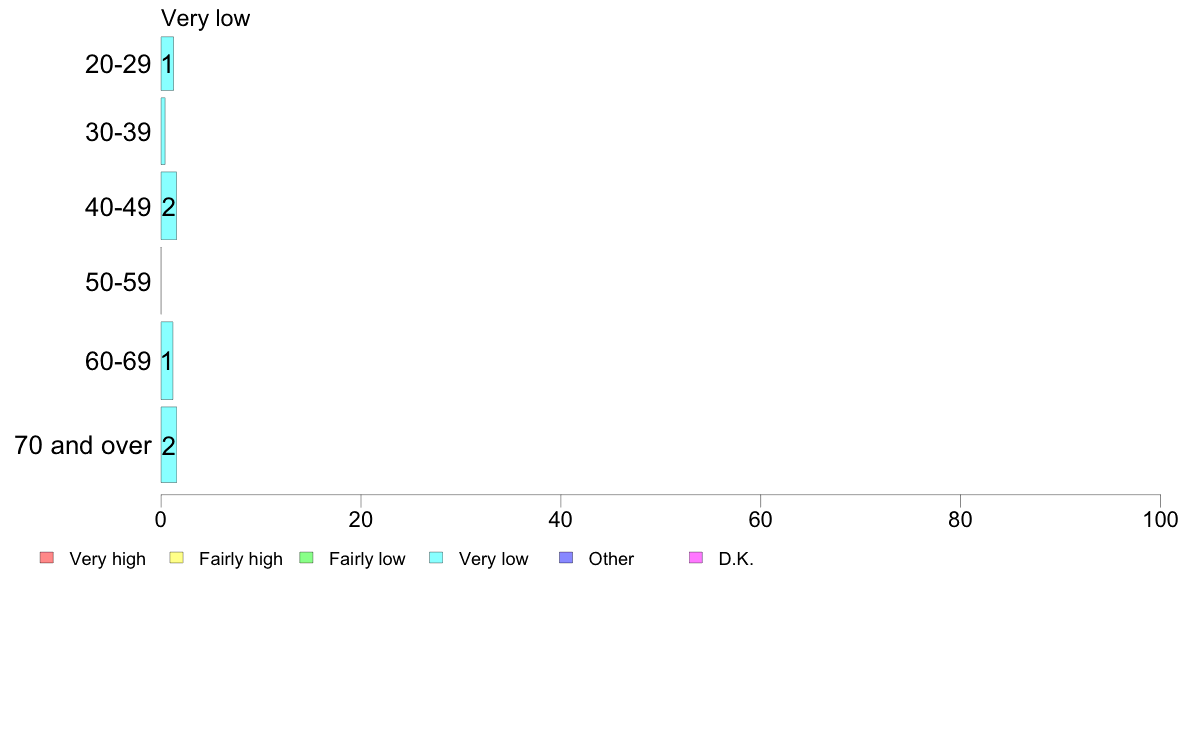Click the 40 tick label on x-axis

(x=561, y=520)
